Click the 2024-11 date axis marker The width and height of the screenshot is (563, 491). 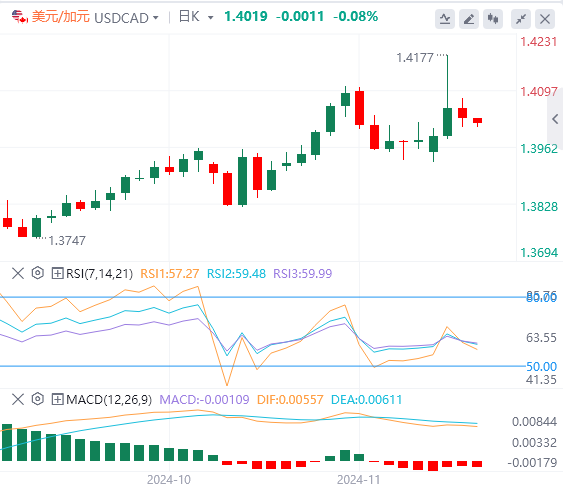tap(358, 480)
